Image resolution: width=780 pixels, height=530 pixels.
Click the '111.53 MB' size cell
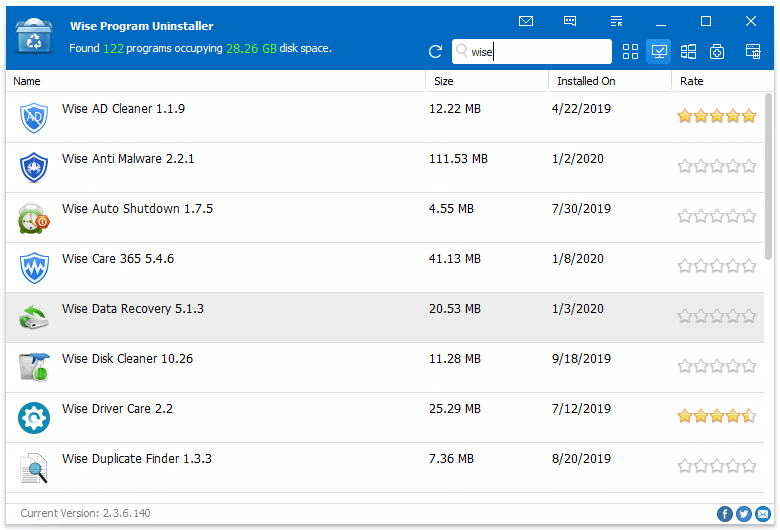(458, 159)
